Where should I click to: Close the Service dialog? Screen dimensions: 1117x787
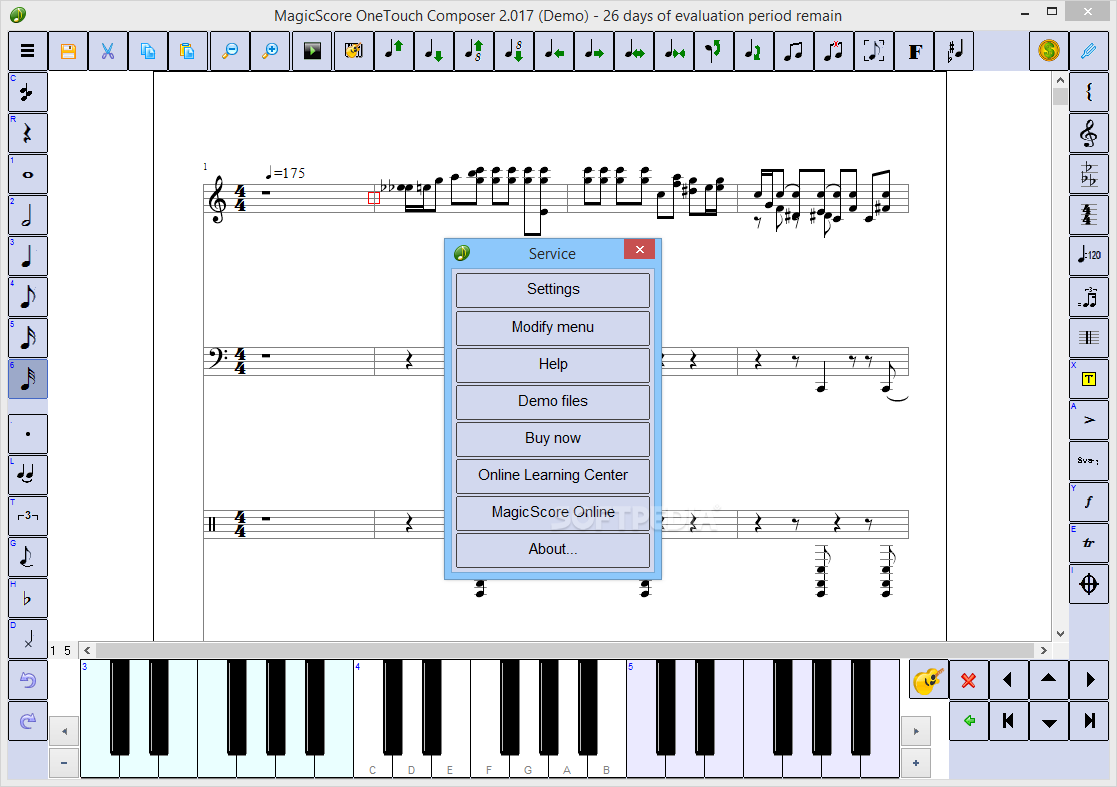coord(640,249)
